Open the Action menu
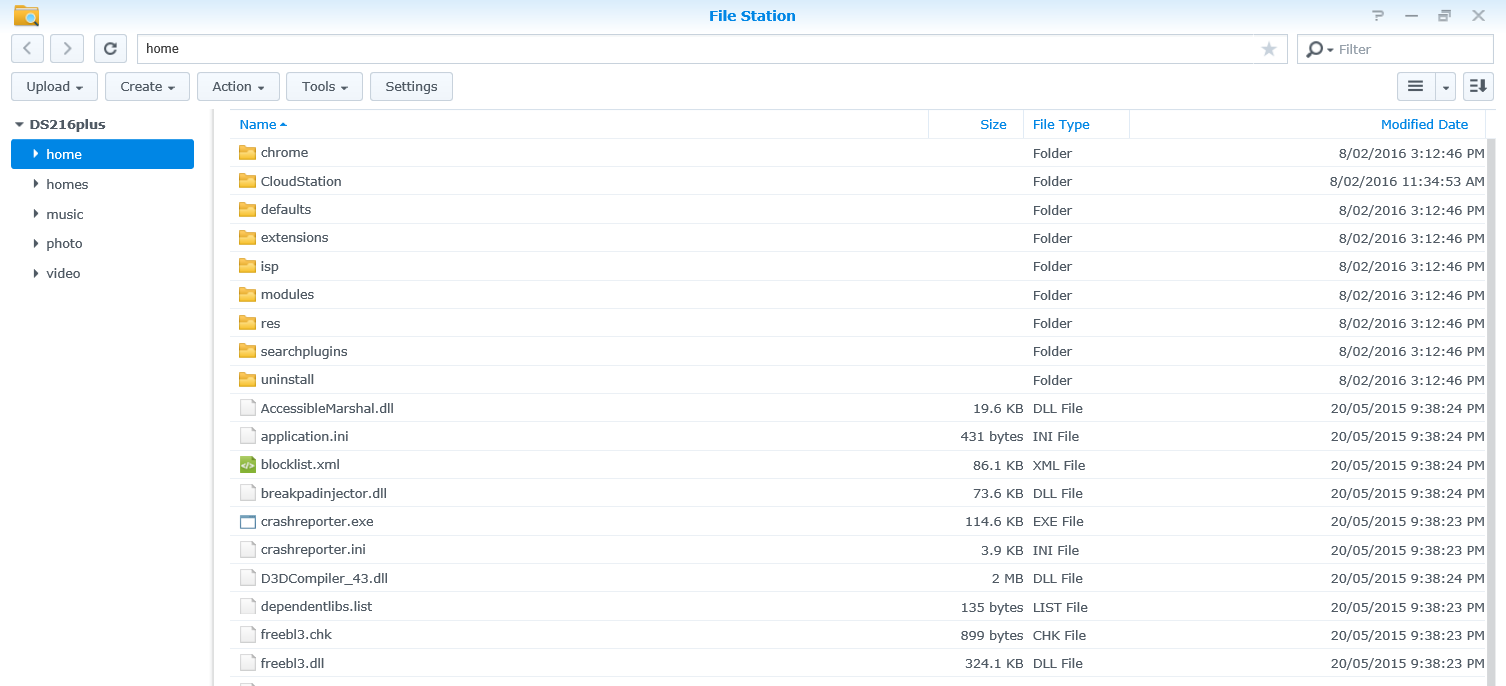This screenshot has height=686, width=1506. 237,86
